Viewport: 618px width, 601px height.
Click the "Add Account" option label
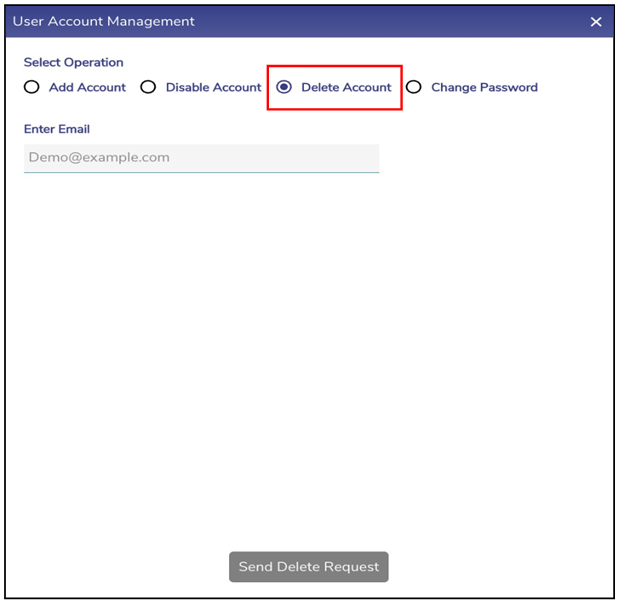(87, 87)
